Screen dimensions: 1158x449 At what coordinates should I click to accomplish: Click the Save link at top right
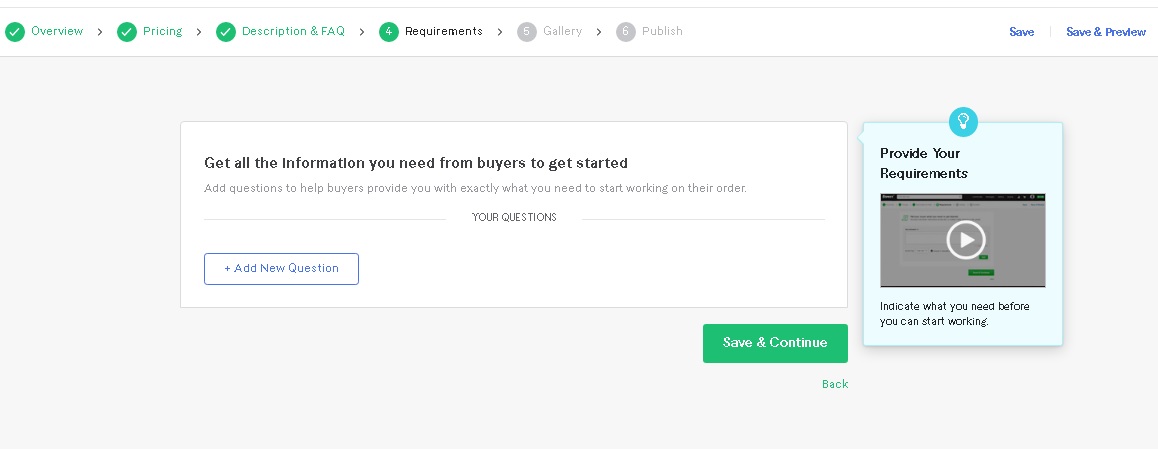coord(1021,32)
